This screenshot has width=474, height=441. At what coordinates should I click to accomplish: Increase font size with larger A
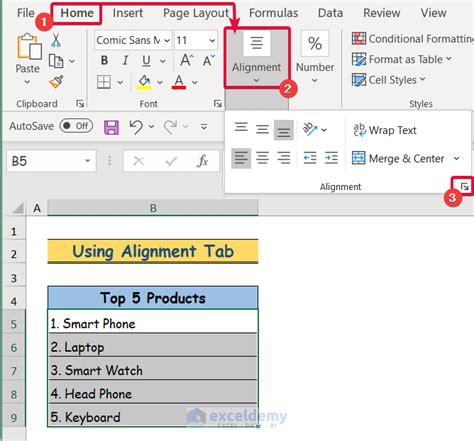tap(187, 61)
